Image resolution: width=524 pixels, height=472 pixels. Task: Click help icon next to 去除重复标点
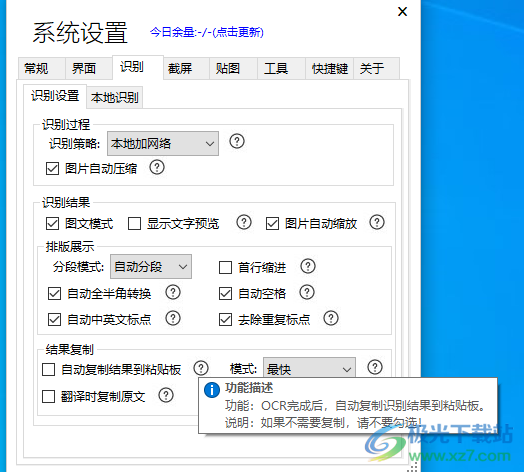331,318
